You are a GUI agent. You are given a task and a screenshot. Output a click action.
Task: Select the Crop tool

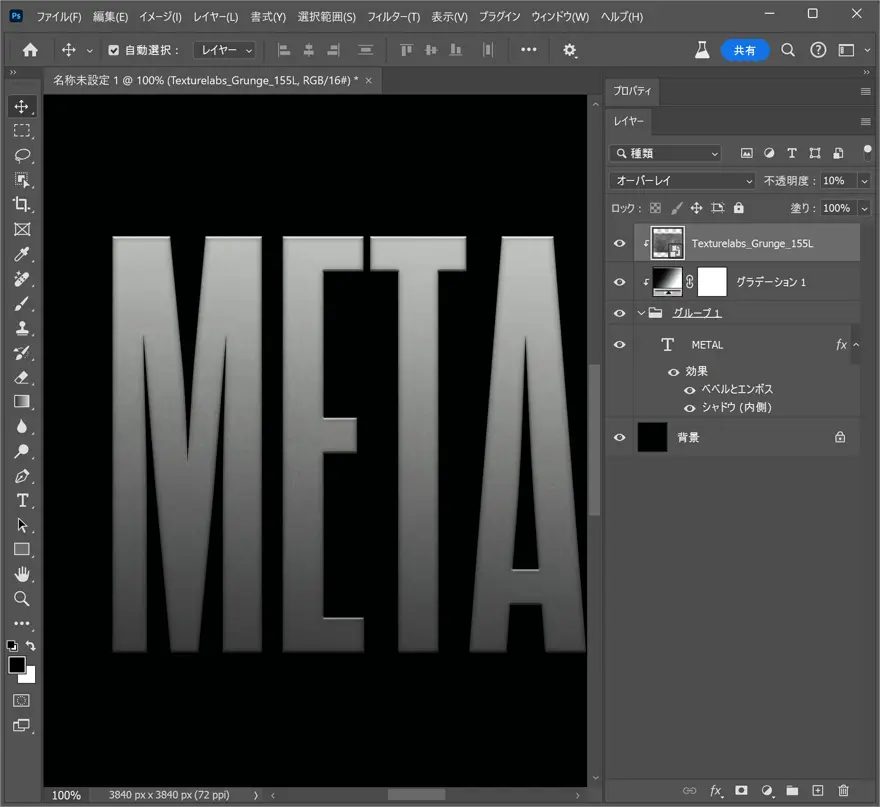pos(21,205)
